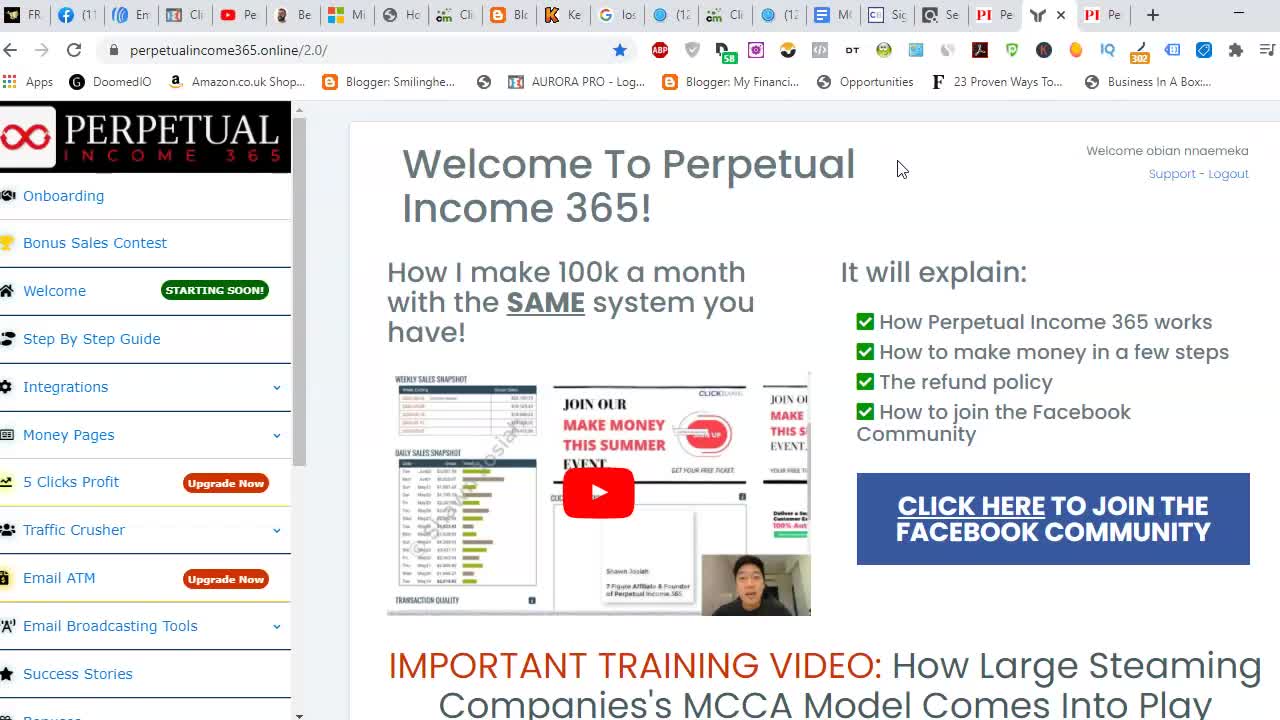Click the 'Welcome obian nnaemeka' text
The height and width of the screenshot is (720, 1280).
pos(1167,151)
